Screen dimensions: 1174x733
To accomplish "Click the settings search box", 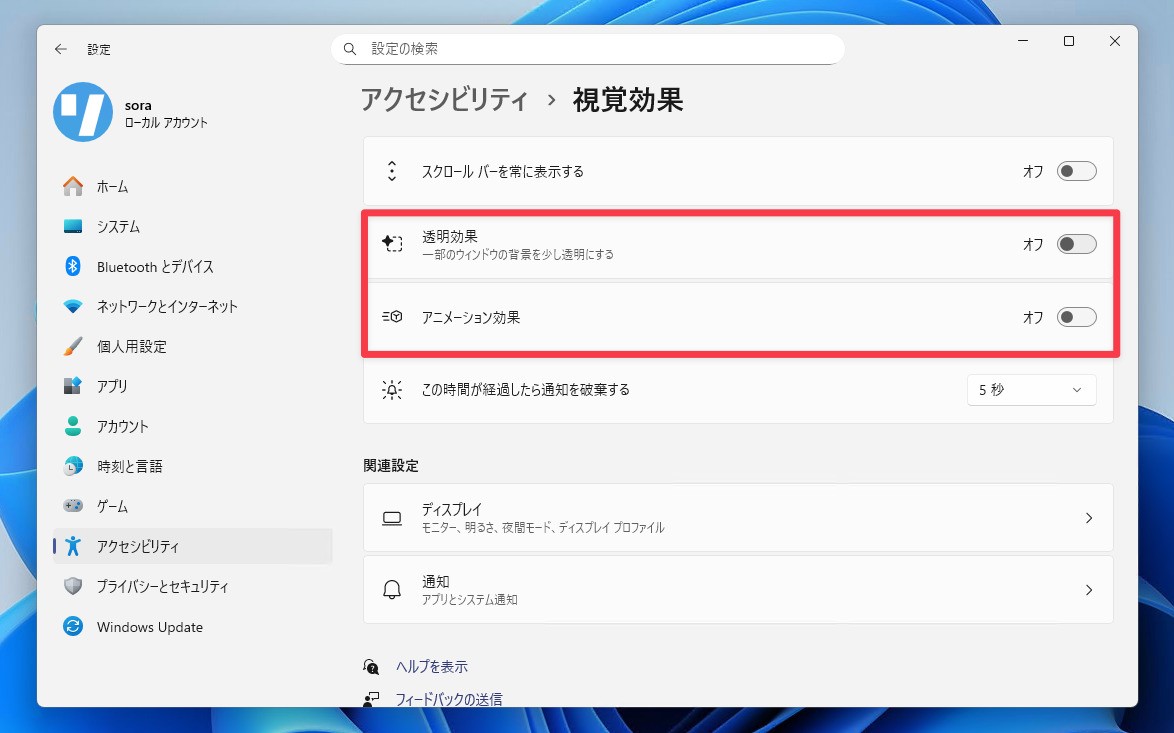I will pos(588,49).
